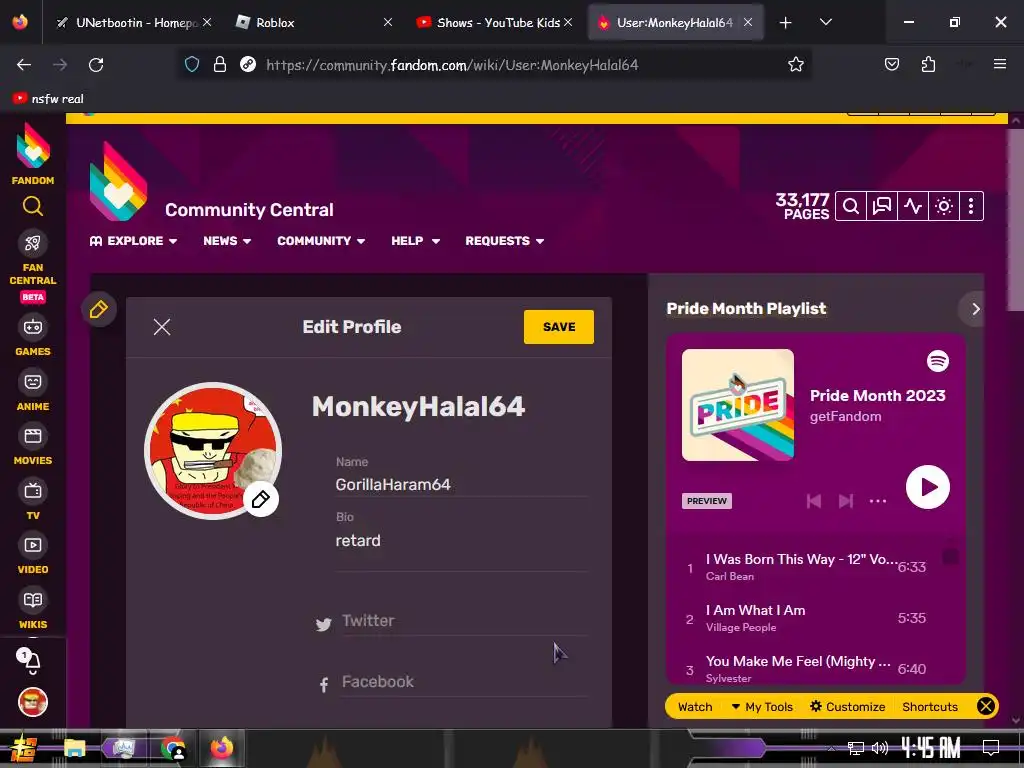This screenshot has width=1024, height=768.
Task: Expand the Help dropdown menu
Action: click(x=415, y=241)
